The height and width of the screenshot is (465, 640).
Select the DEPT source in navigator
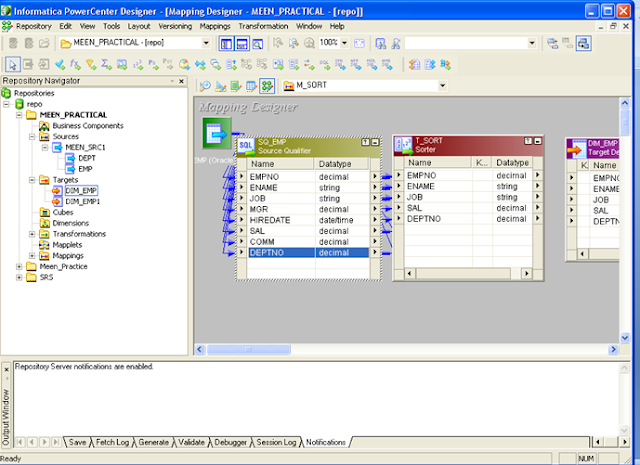[87, 158]
